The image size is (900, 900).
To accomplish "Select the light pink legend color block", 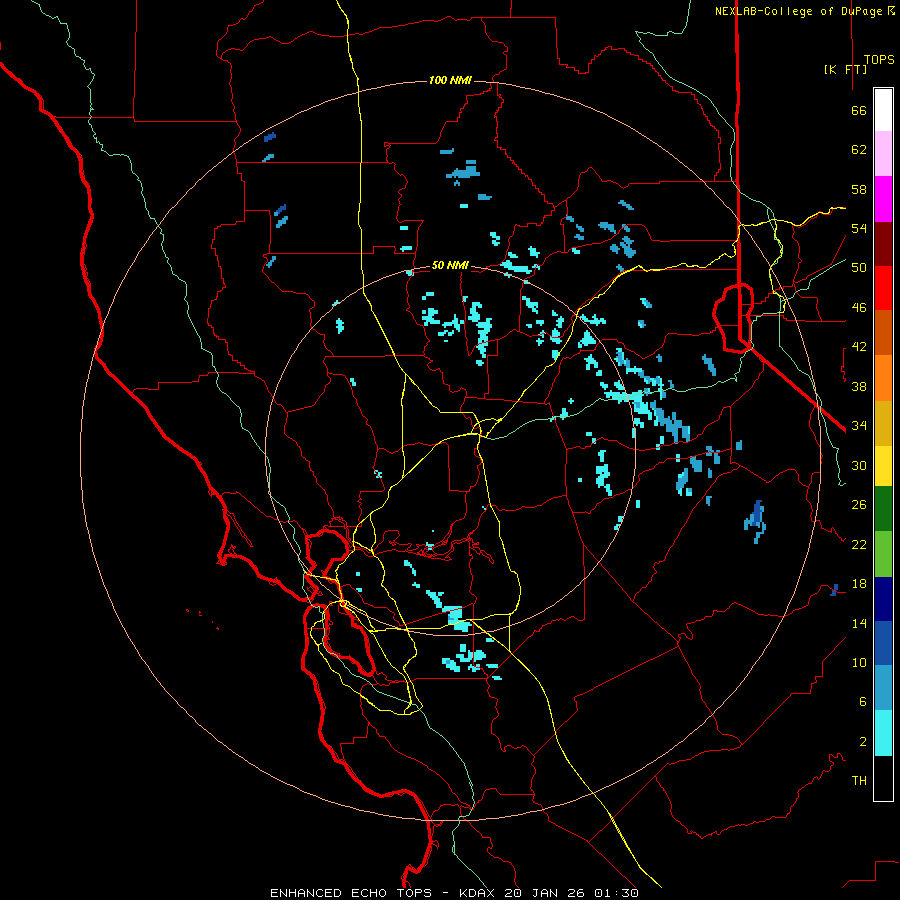I will point(883,153).
